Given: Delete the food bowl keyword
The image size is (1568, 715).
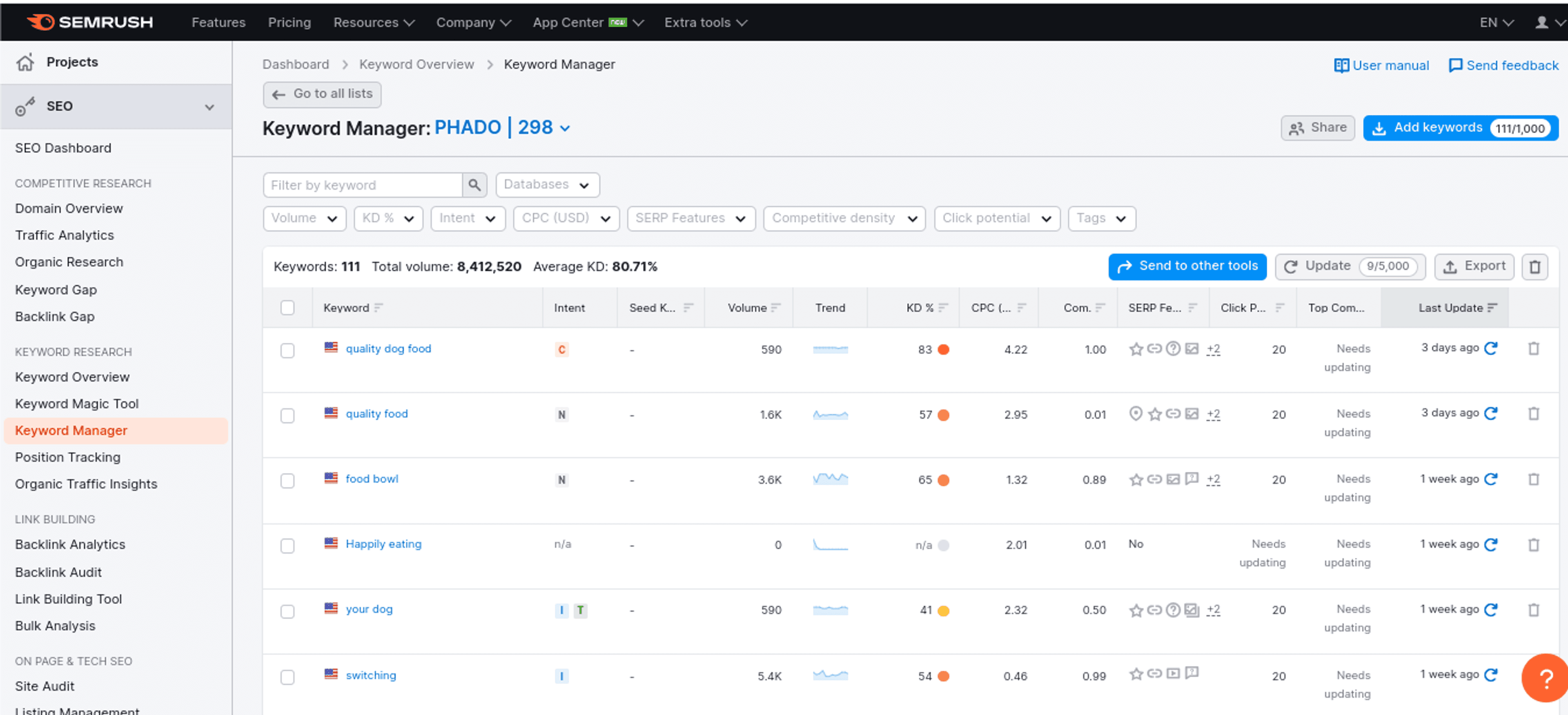Looking at the screenshot, I should tap(1534, 479).
